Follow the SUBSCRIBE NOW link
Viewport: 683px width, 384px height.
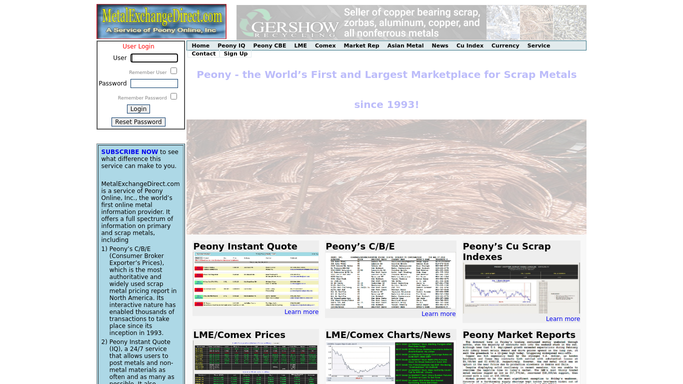pyautogui.click(x=129, y=152)
